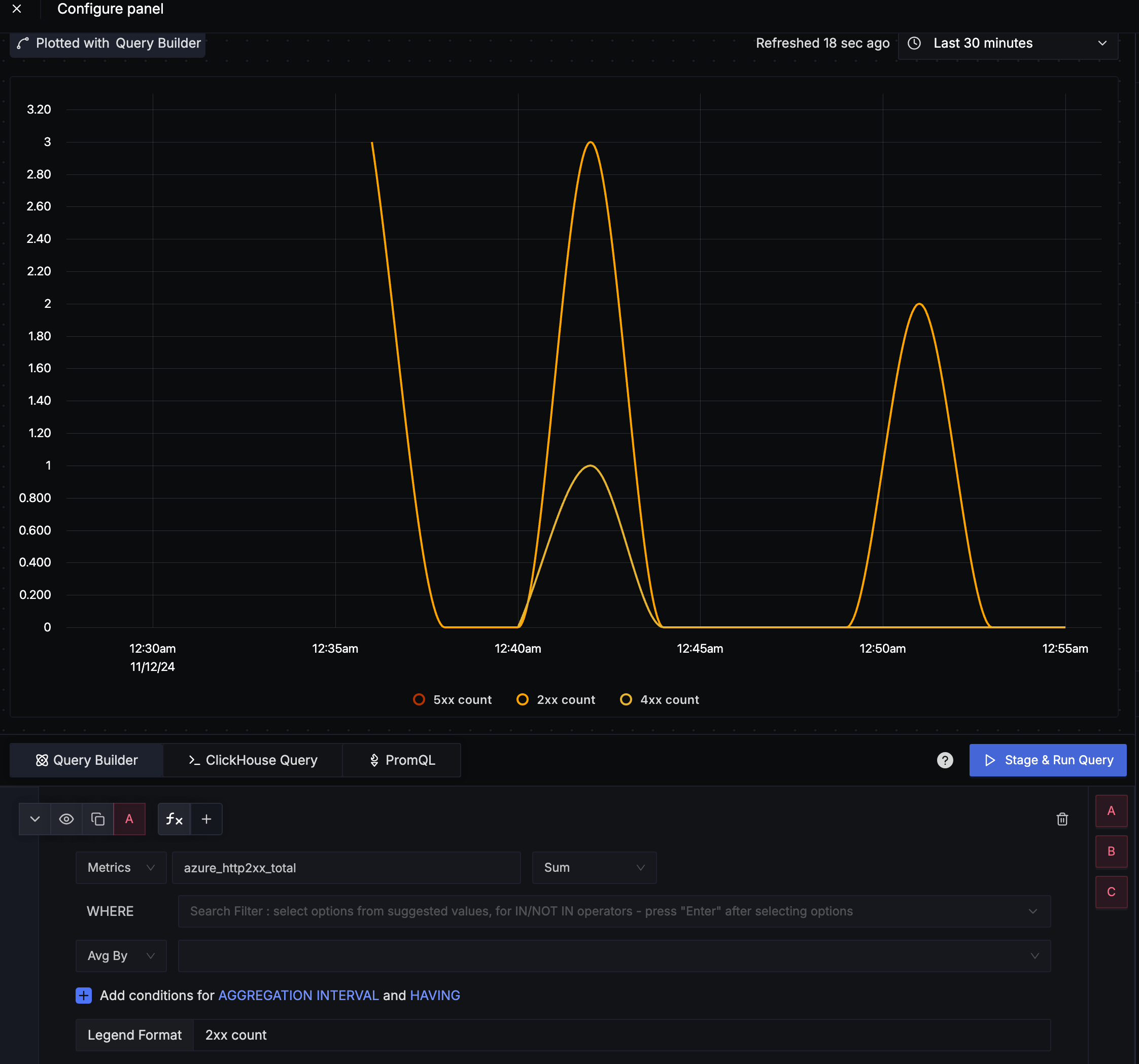This screenshot has width=1139, height=1064.
Task: Click the blue plus for aggregation conditions
Action: [84, 995]
